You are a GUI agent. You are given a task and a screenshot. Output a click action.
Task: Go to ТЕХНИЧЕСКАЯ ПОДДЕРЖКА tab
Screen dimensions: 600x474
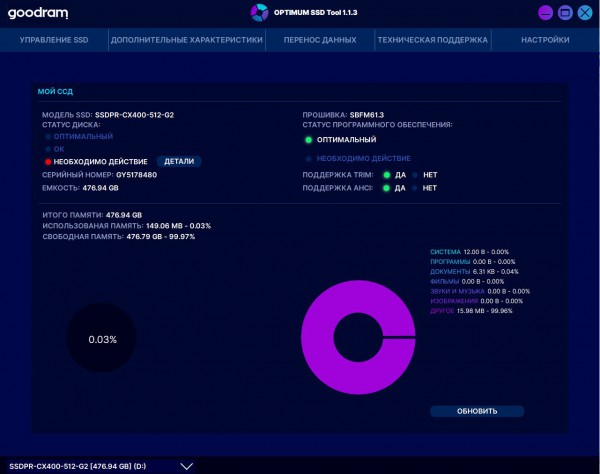point(433,40)
